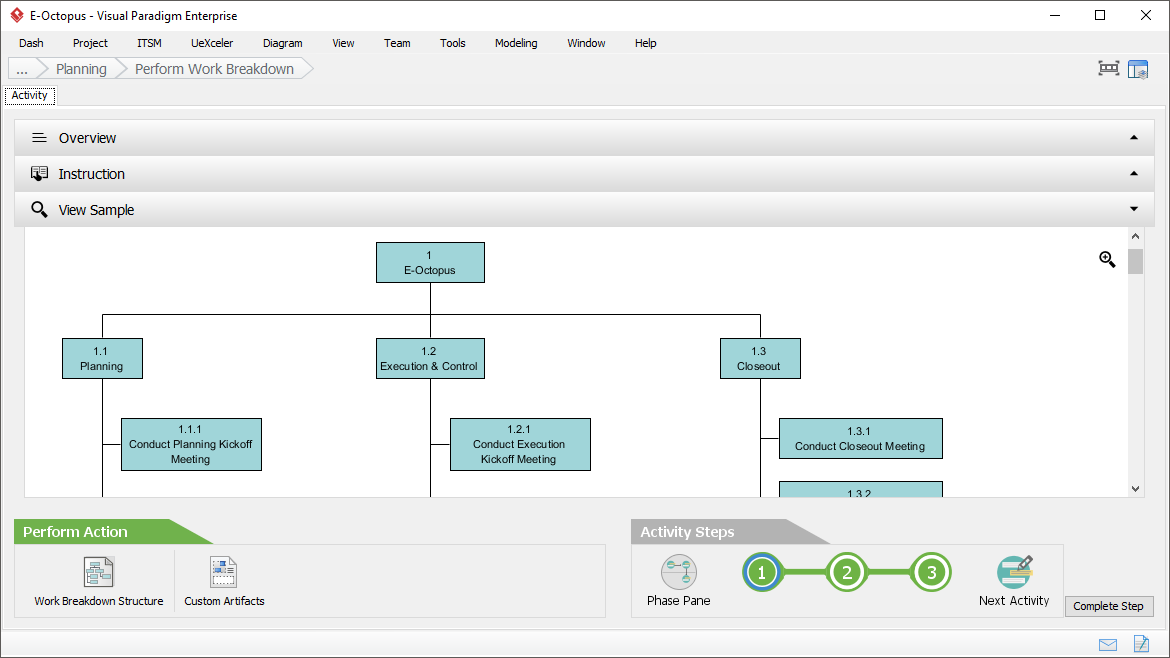Go to Next Activity icon

point(1015,572)
